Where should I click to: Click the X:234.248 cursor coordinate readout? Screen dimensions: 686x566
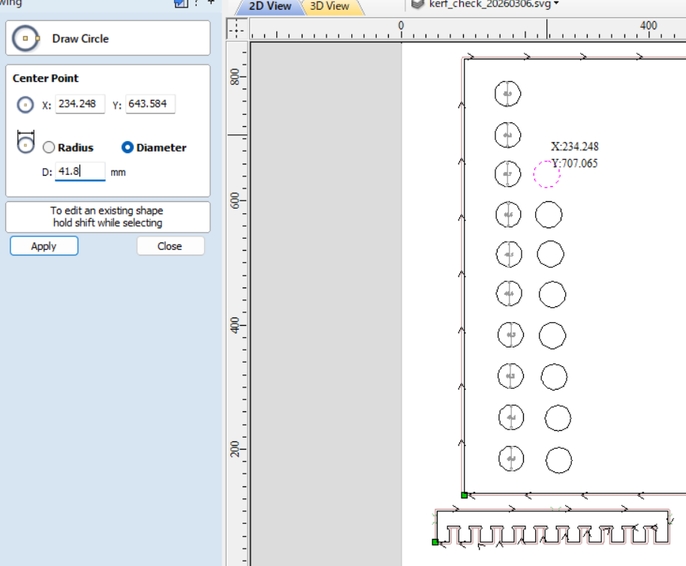click(x=574, y=147)
